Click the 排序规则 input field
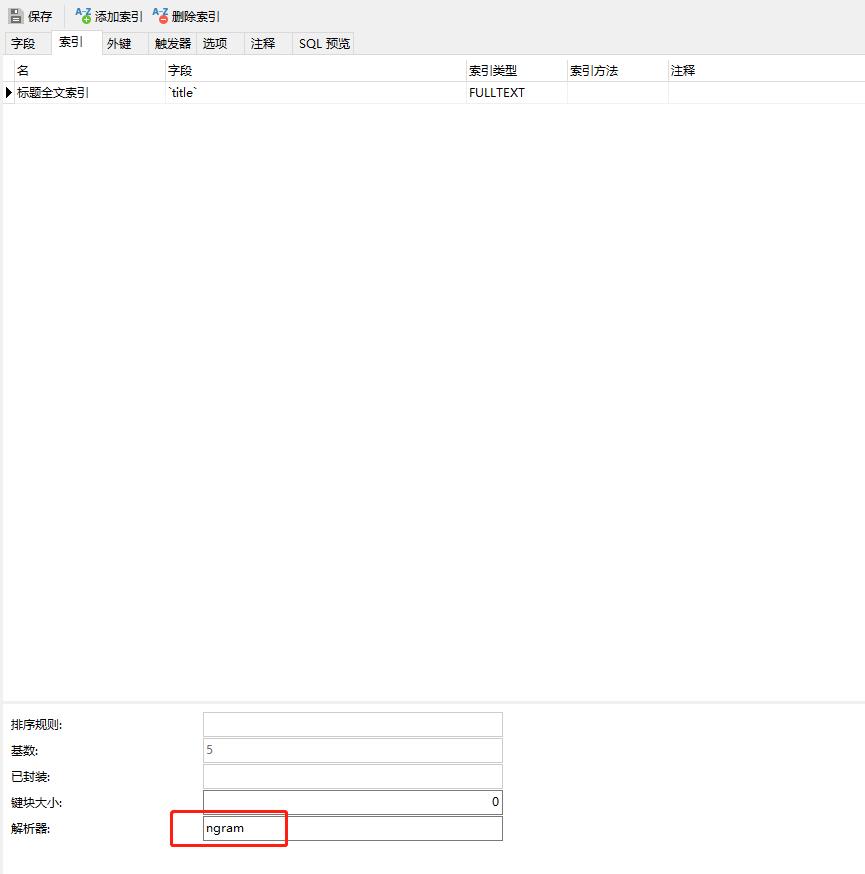Viewport: 865px width, 874px height. (353, 724)
